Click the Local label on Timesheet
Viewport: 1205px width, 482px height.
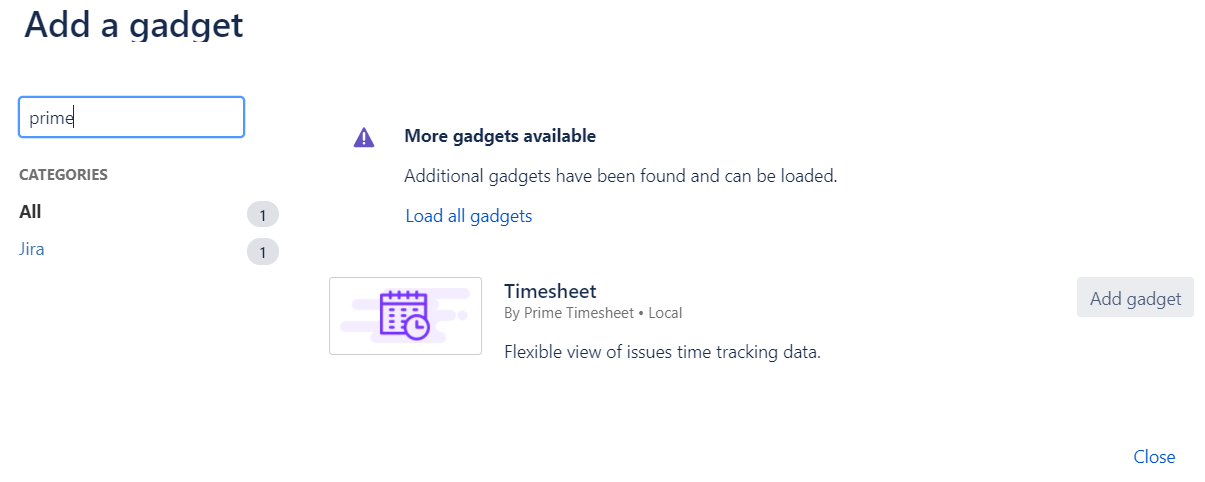point(665,313)
